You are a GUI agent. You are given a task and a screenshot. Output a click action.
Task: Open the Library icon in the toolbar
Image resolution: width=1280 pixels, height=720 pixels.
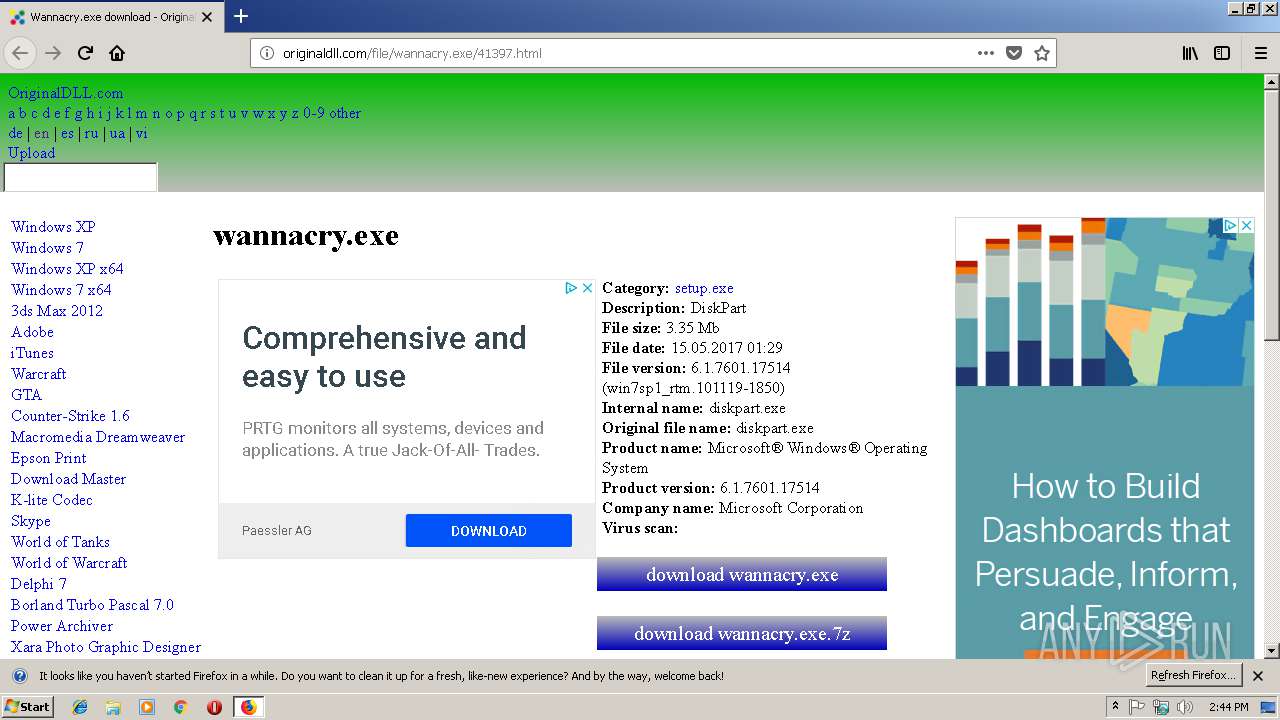pos(1190,53)
